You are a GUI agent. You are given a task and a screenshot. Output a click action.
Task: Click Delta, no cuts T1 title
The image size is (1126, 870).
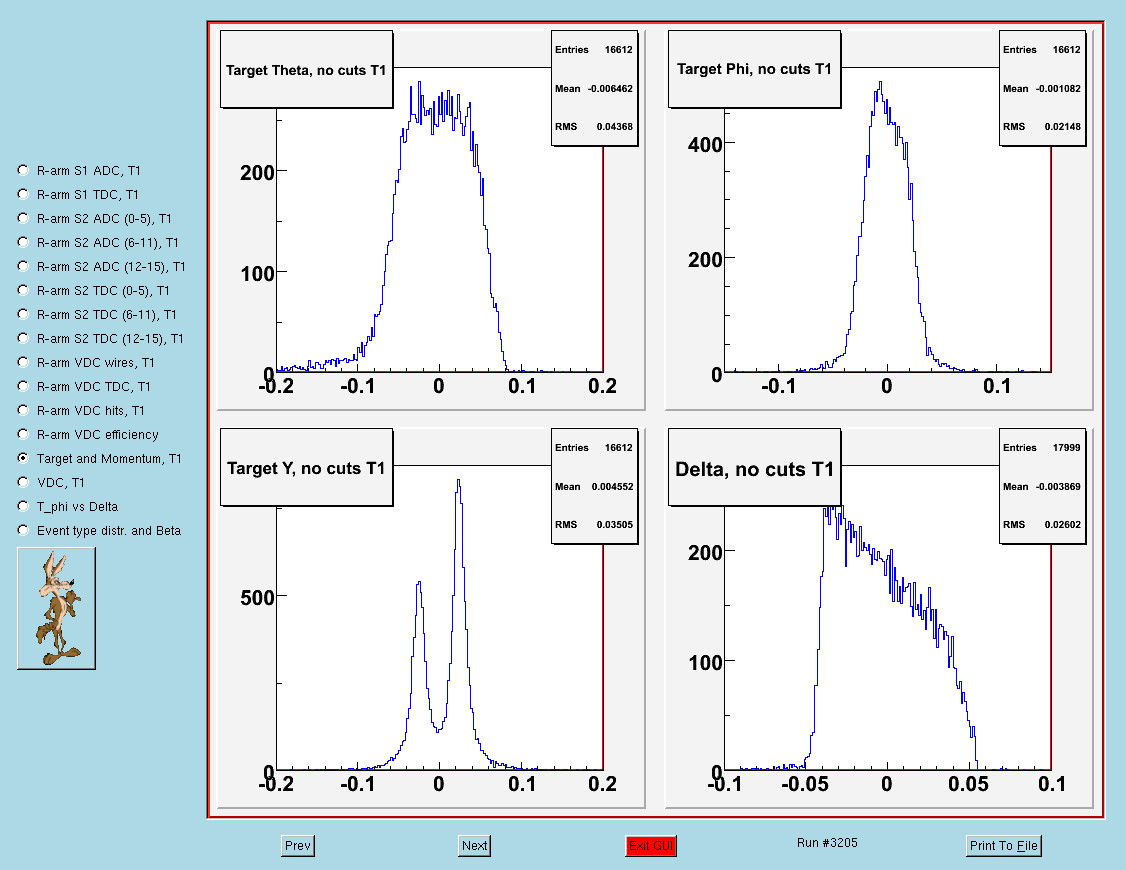[x=754, y=469]
